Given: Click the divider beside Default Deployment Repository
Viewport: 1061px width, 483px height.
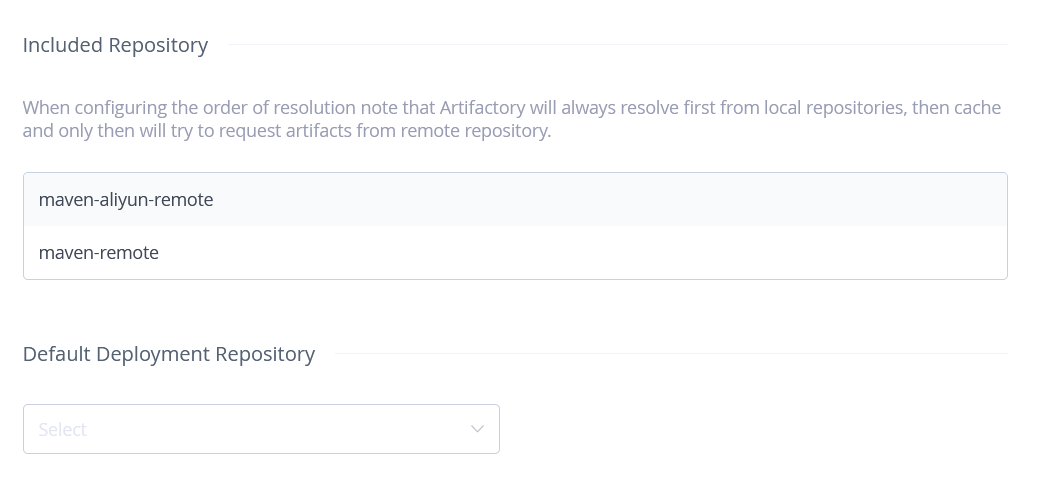Looking at the screenshot, I should [x=670, y=353].
